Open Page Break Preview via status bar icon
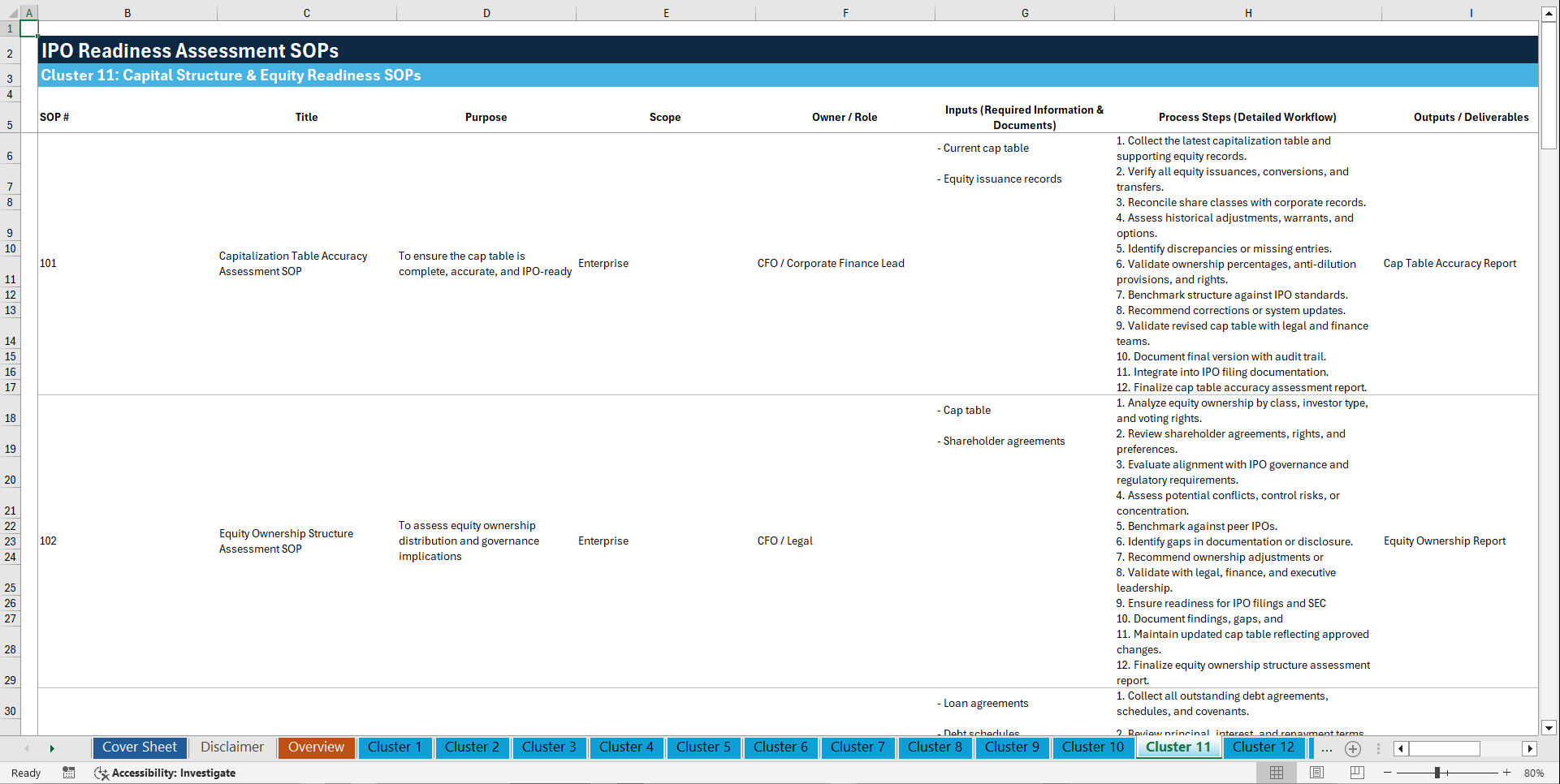The height and width of the screenshot is (784, 1560). (1355, 773)
